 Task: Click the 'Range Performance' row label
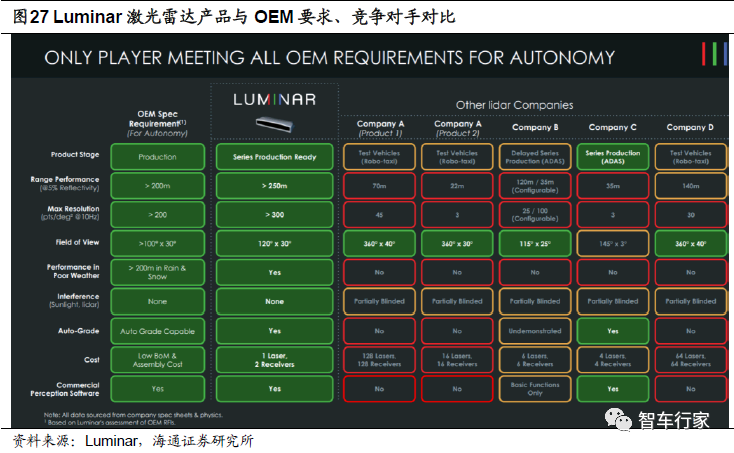pos(65,183)
